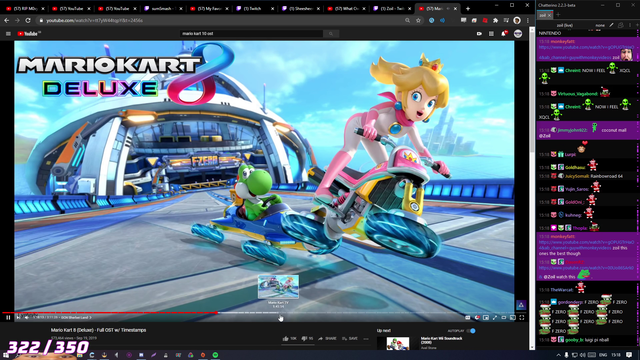Switch to the RIP MDo browser tab
Viewport: 640px width, 360px height.
[x=24, y=9]
